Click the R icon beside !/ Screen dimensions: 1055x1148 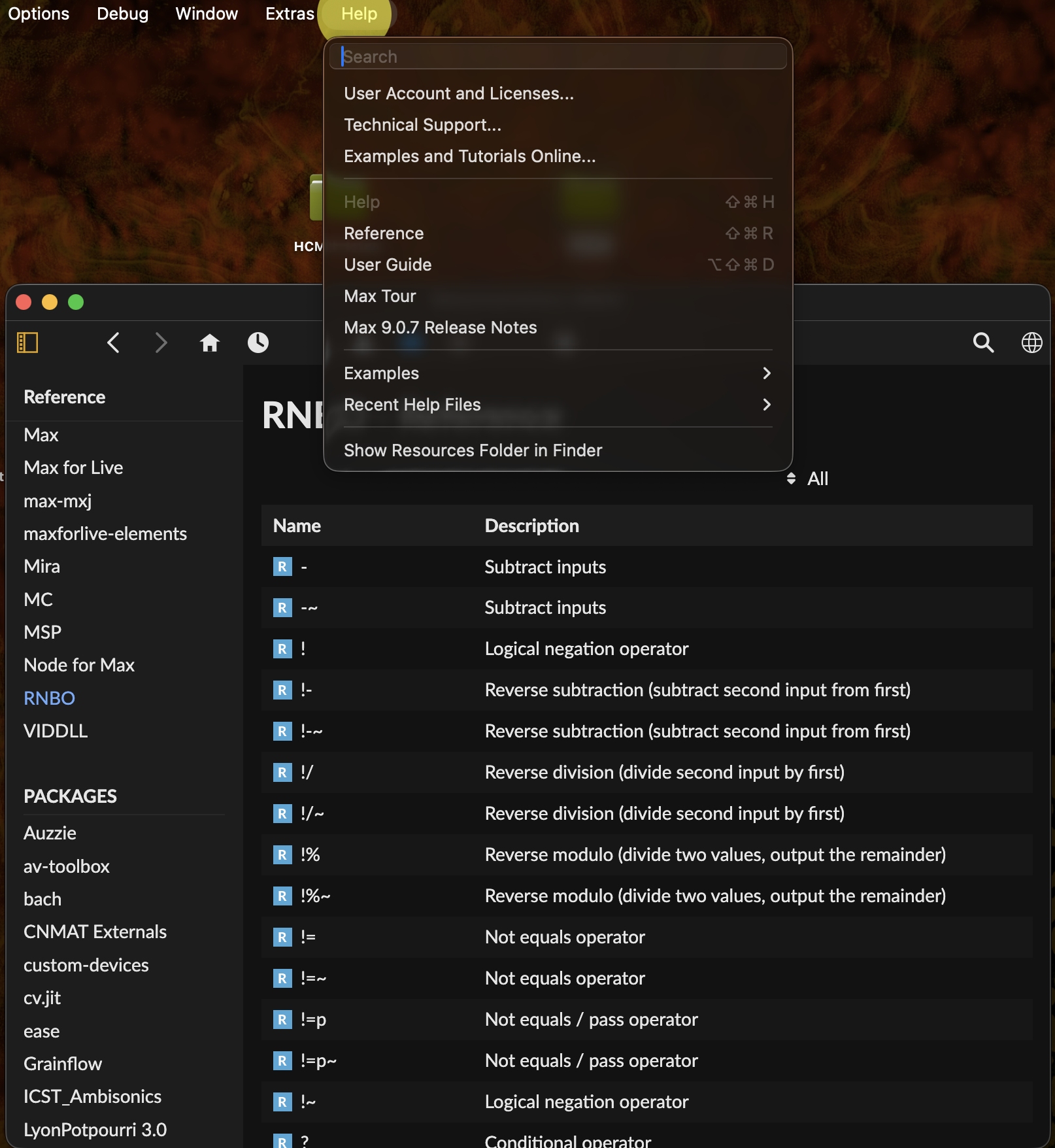pos(282,773)
